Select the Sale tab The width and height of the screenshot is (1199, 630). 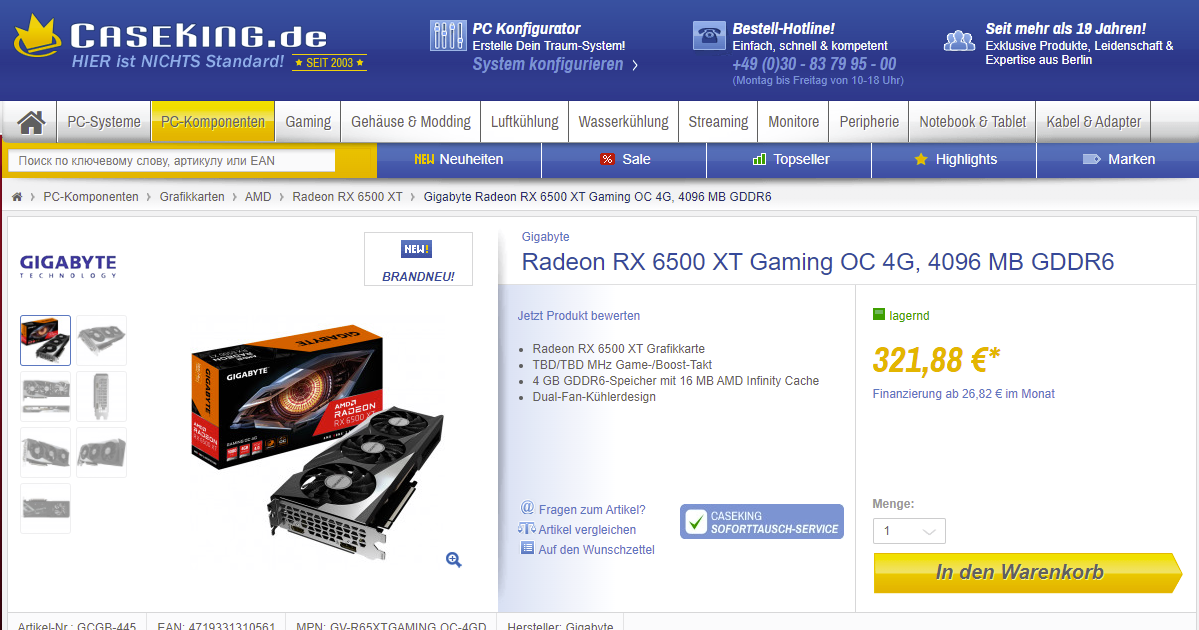[x=624, y=160]
